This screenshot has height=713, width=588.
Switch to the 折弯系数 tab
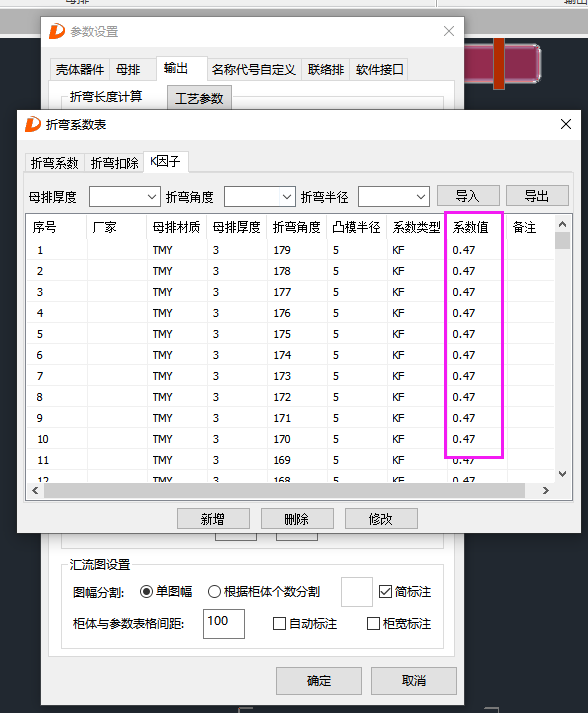pos(55,163)
